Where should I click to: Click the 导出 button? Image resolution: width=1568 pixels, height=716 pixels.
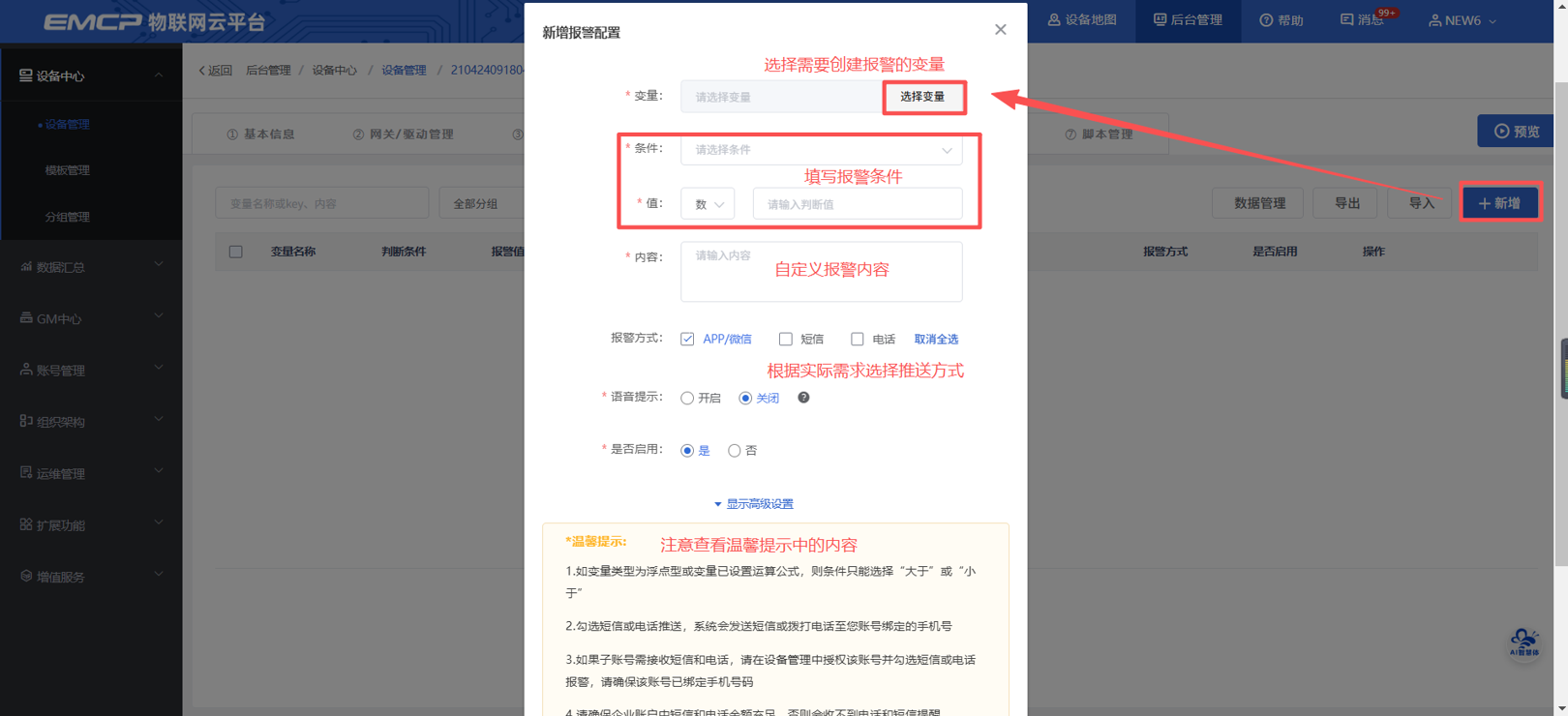coord(1347,203)
